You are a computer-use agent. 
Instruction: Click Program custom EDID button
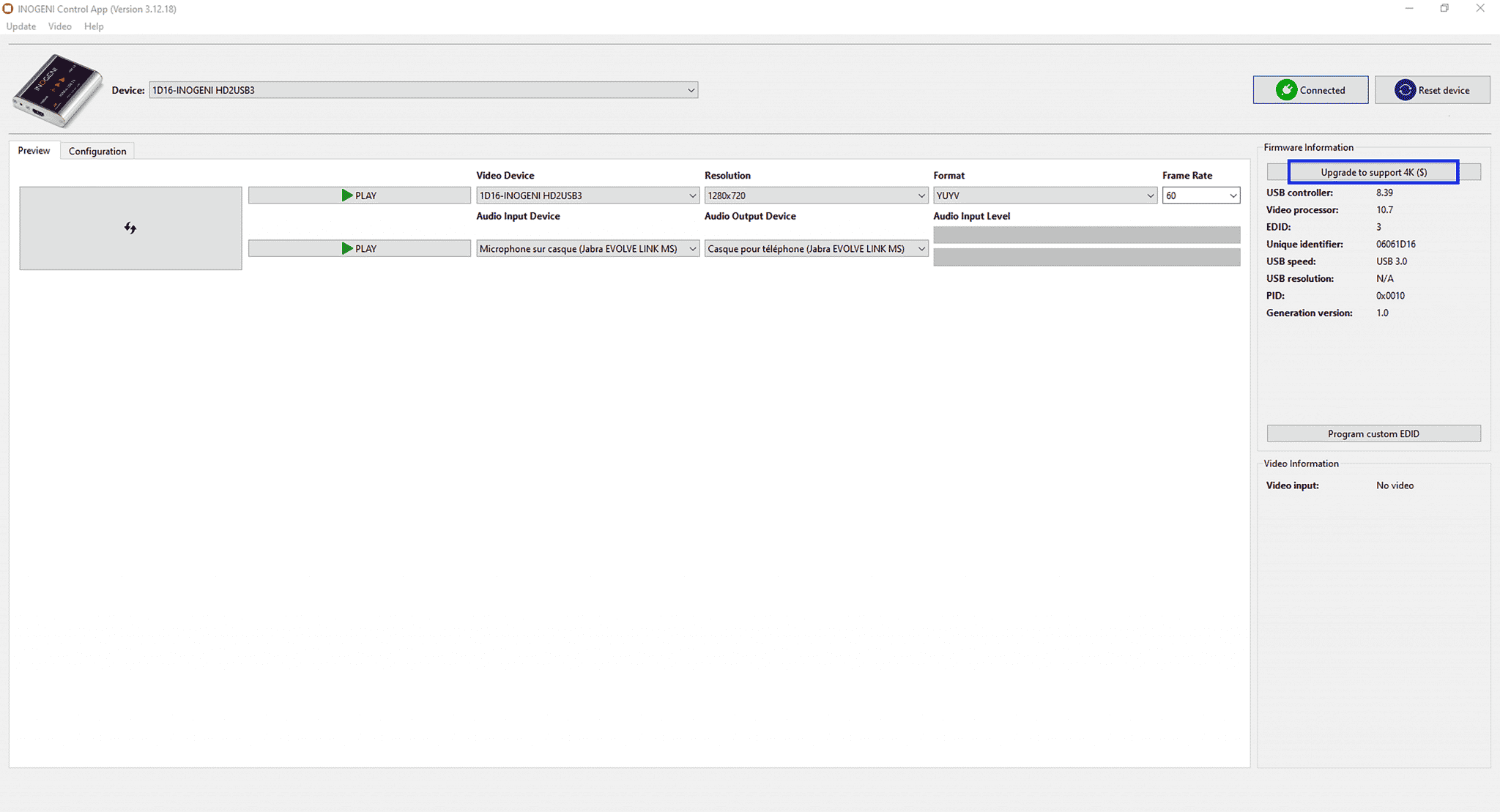pyautogui.click(x=1373, y=433)
